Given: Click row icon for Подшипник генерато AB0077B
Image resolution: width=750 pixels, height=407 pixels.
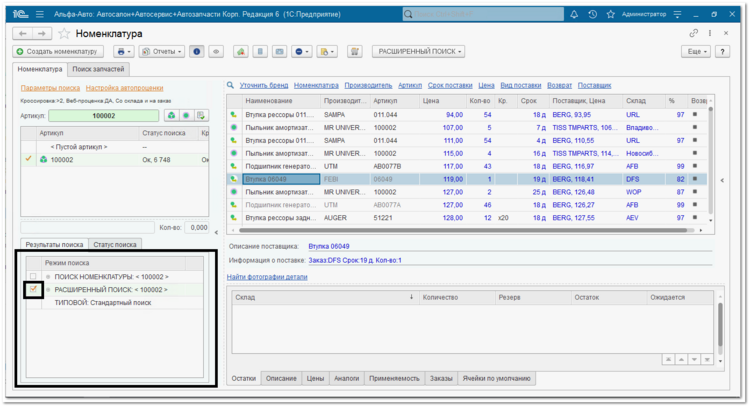Looking at the screenshot, I should pyautogui.click(x=234, y=166).
